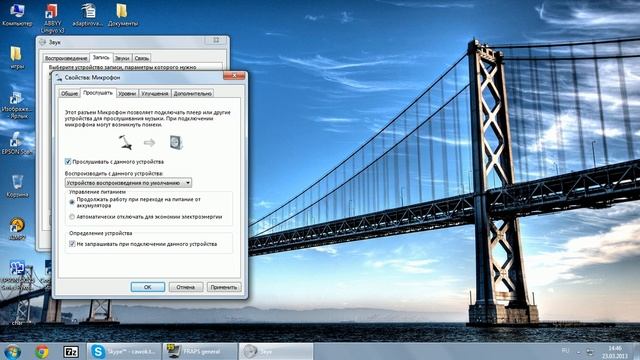The width and height of the screenshot is (640, 360).
Task: Click the microphone device picture in dialog
Action: 125,142
